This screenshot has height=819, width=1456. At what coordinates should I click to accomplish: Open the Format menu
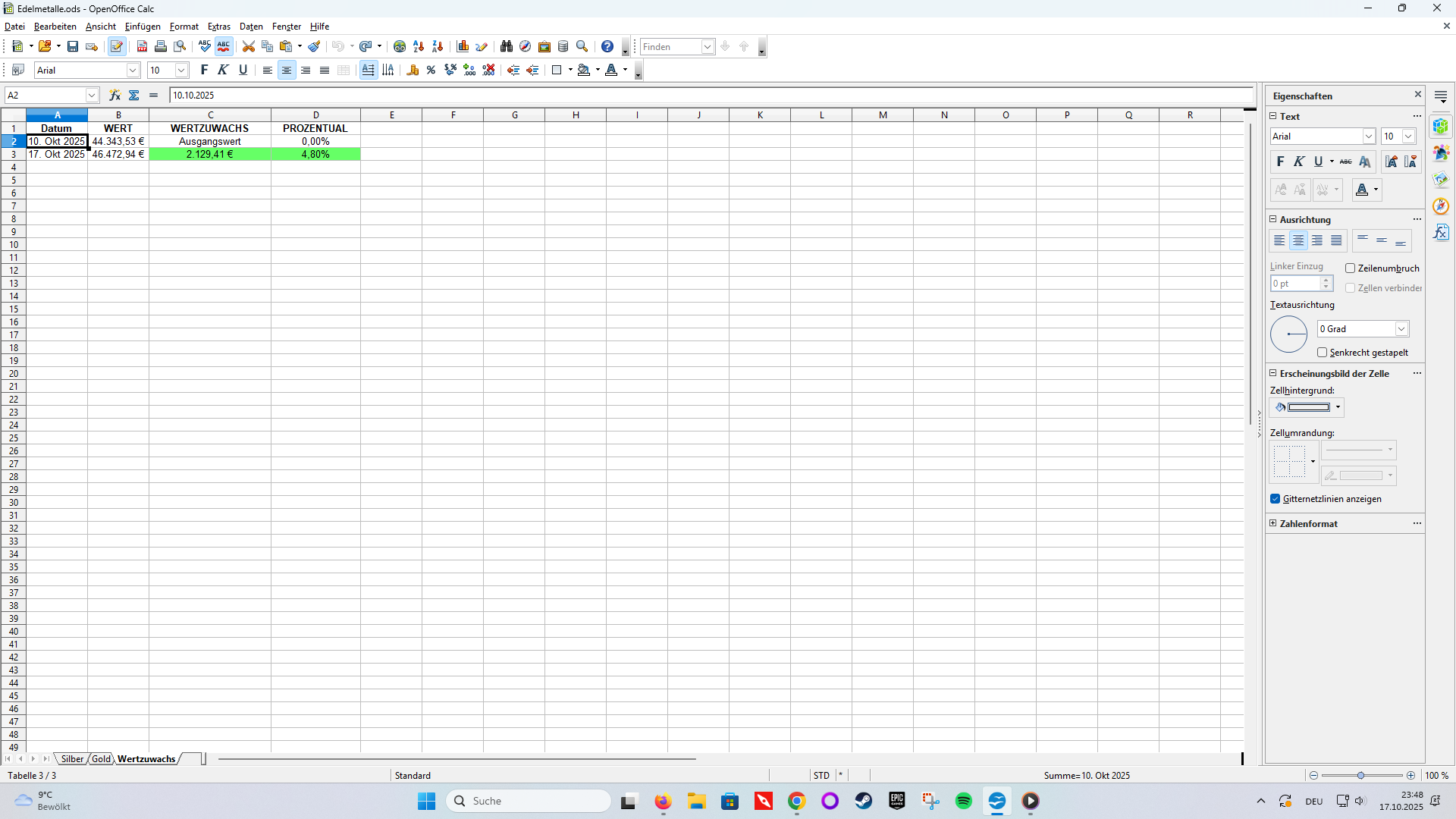pos(184,27)
